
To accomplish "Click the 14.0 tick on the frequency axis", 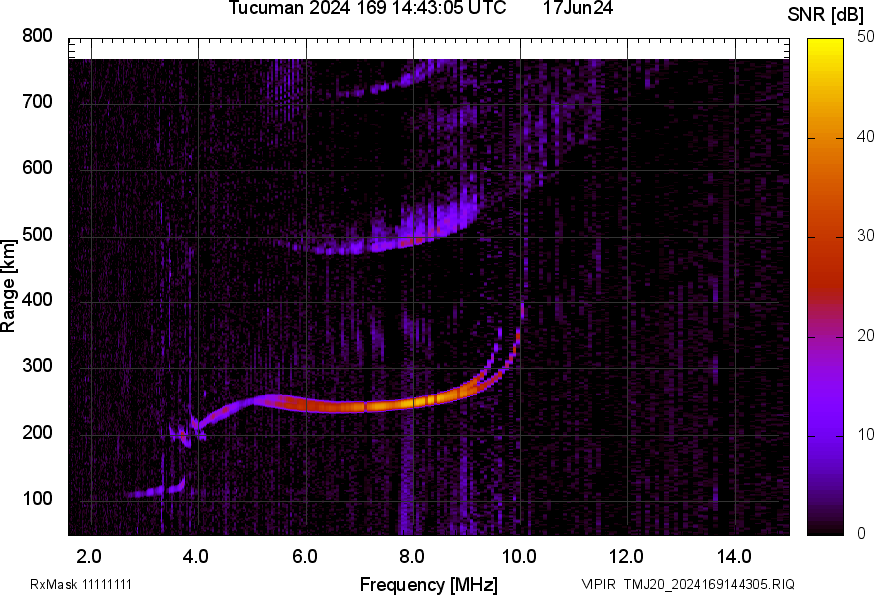I will [734, 555].
